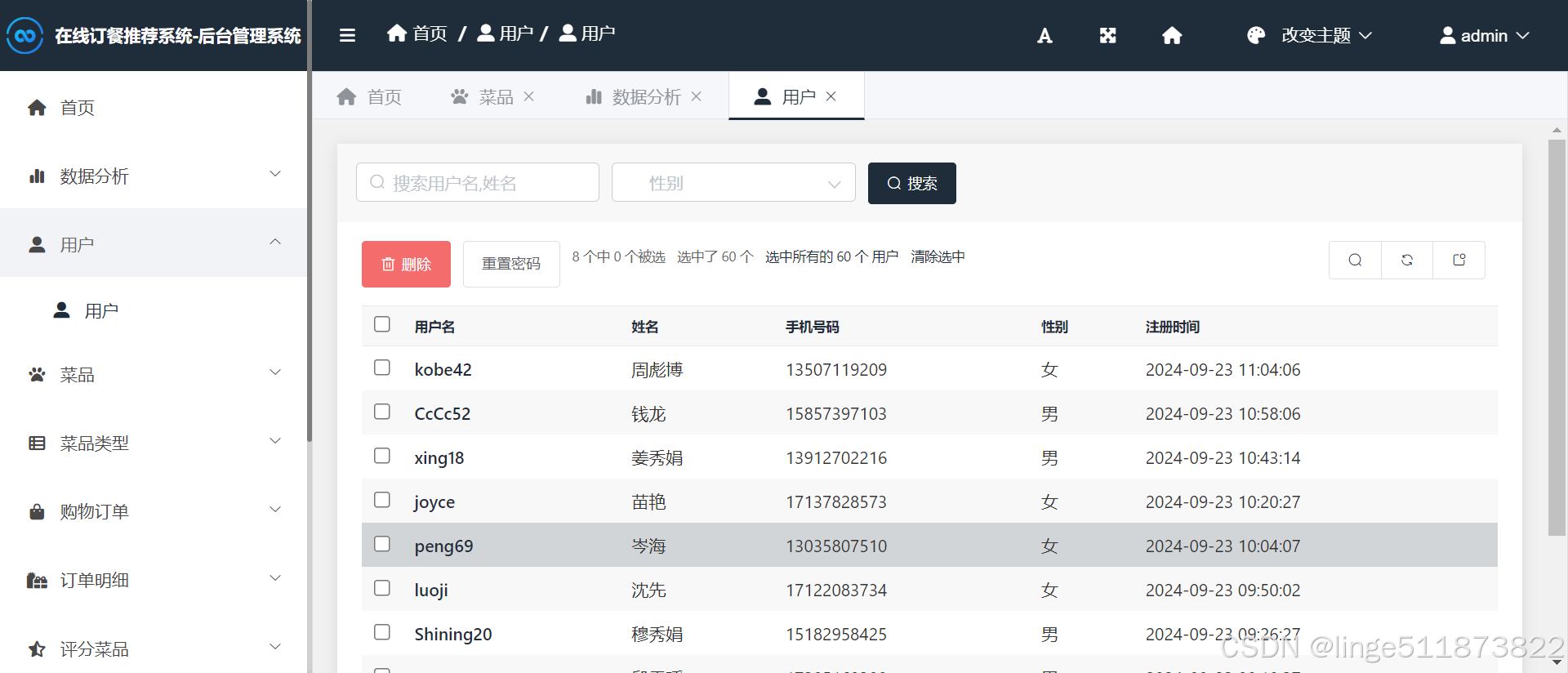Click the paw icon beside 菜品 in sidebar
Viewport: 1568px width, 673px height.
click(37, 374)
